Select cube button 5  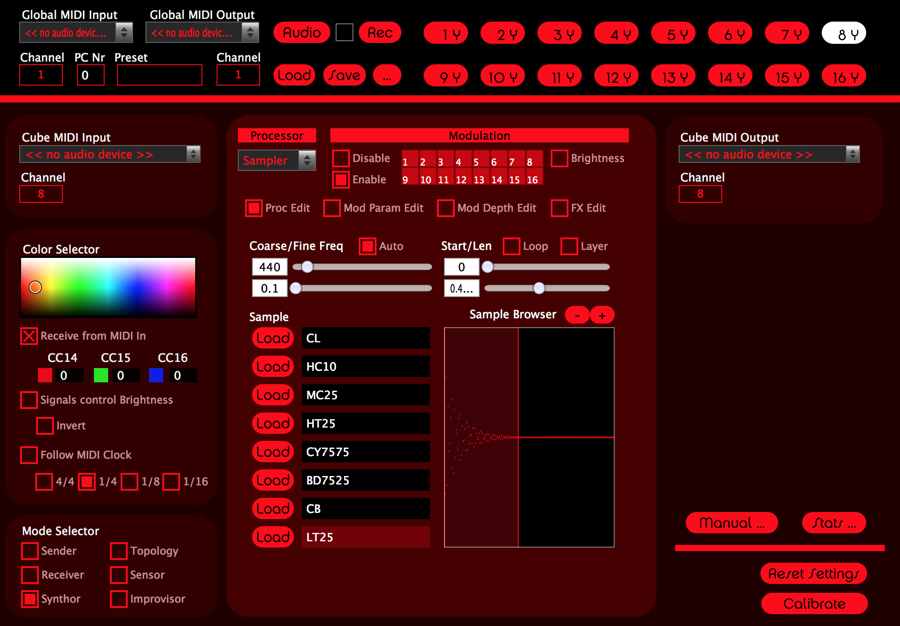pos(673,33)
